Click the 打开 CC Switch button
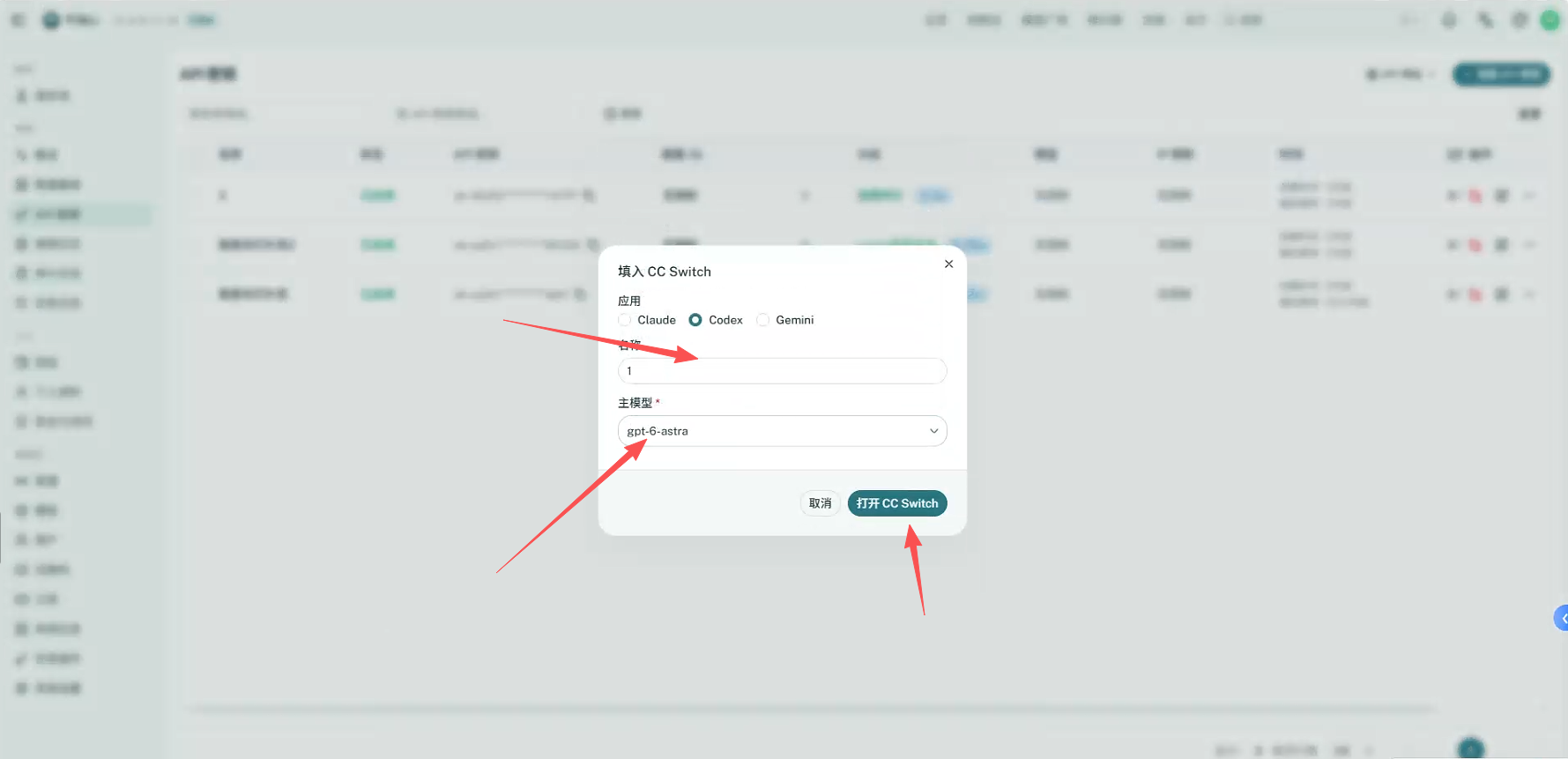Viewport: 1568px width, 759px height. [x=897, y=503]
